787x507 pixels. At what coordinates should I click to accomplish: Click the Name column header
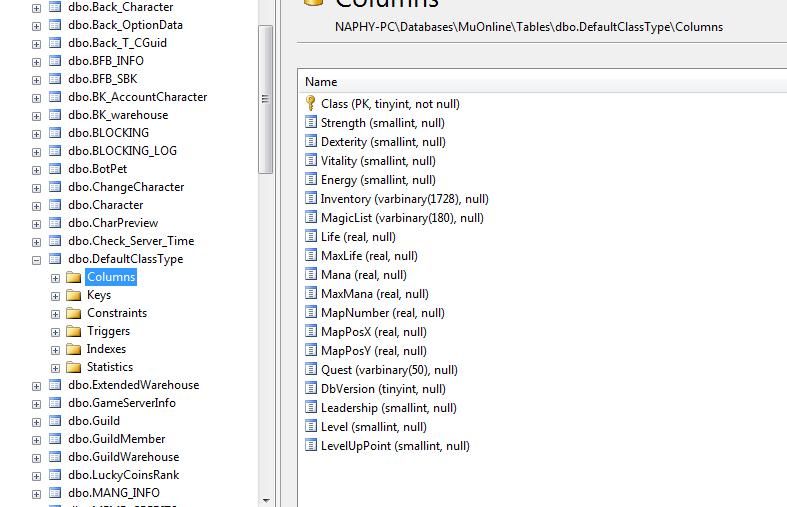tap(321, 82)
